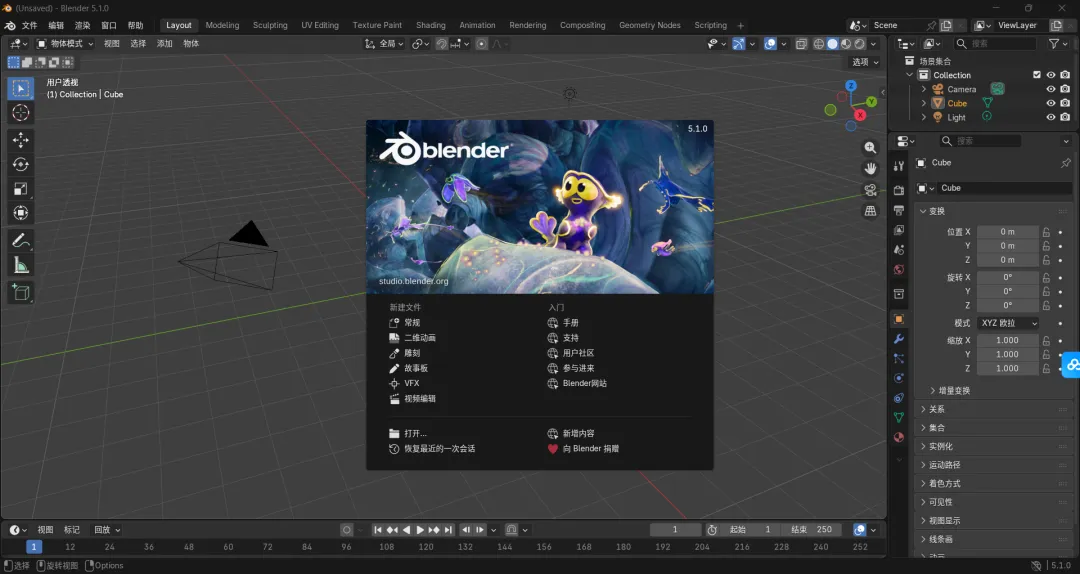Open the Object Data mesh tab
1080x574 pixels.
pos(899,418)
